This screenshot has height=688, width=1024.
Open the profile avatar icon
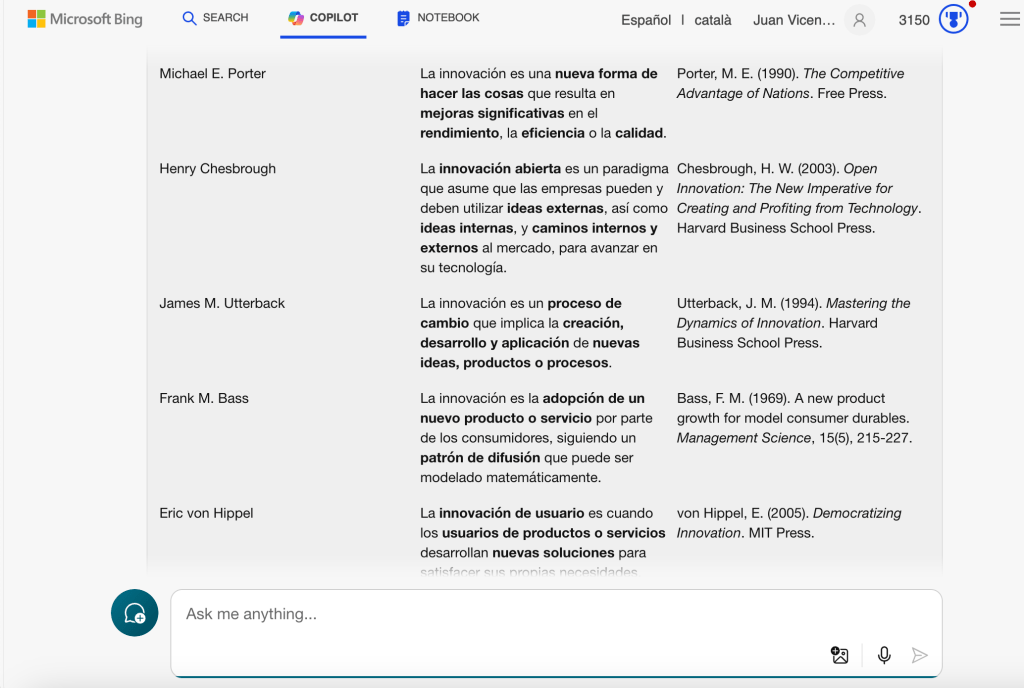coord(858,20)
